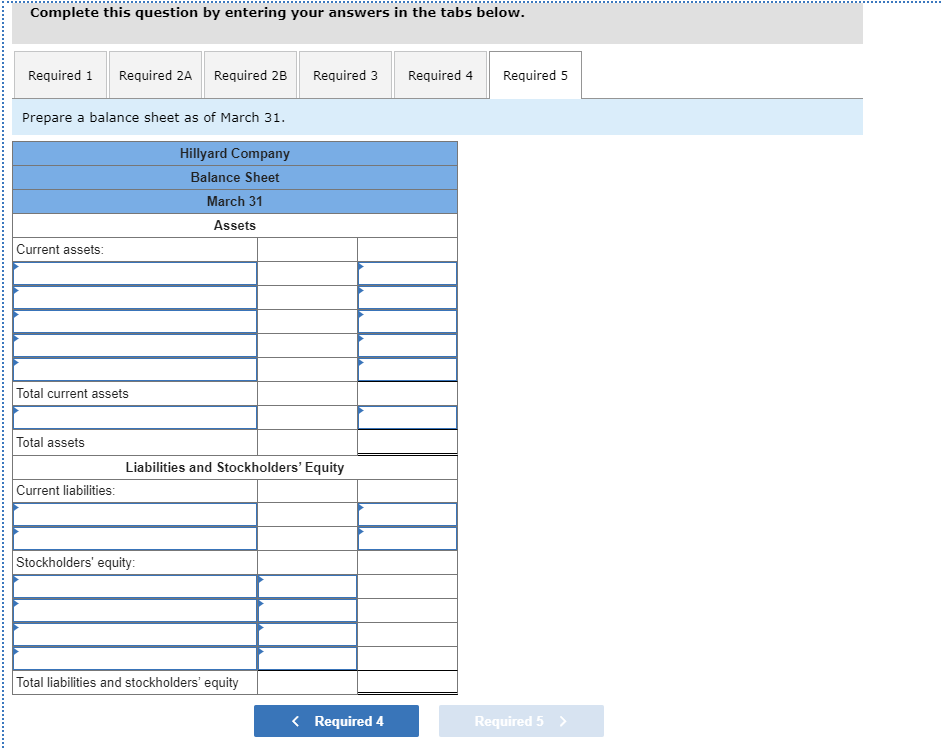Click amount field below Total current assets row
Screen dimensions: 942x750
[x=407, y=418]
